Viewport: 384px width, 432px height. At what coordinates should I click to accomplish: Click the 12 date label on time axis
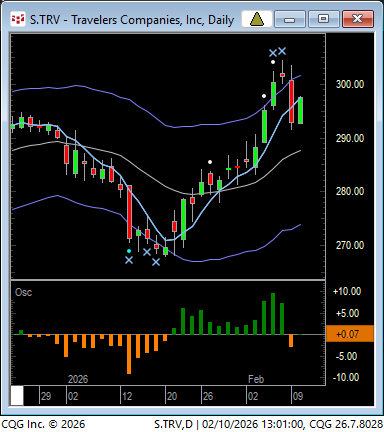127,396
